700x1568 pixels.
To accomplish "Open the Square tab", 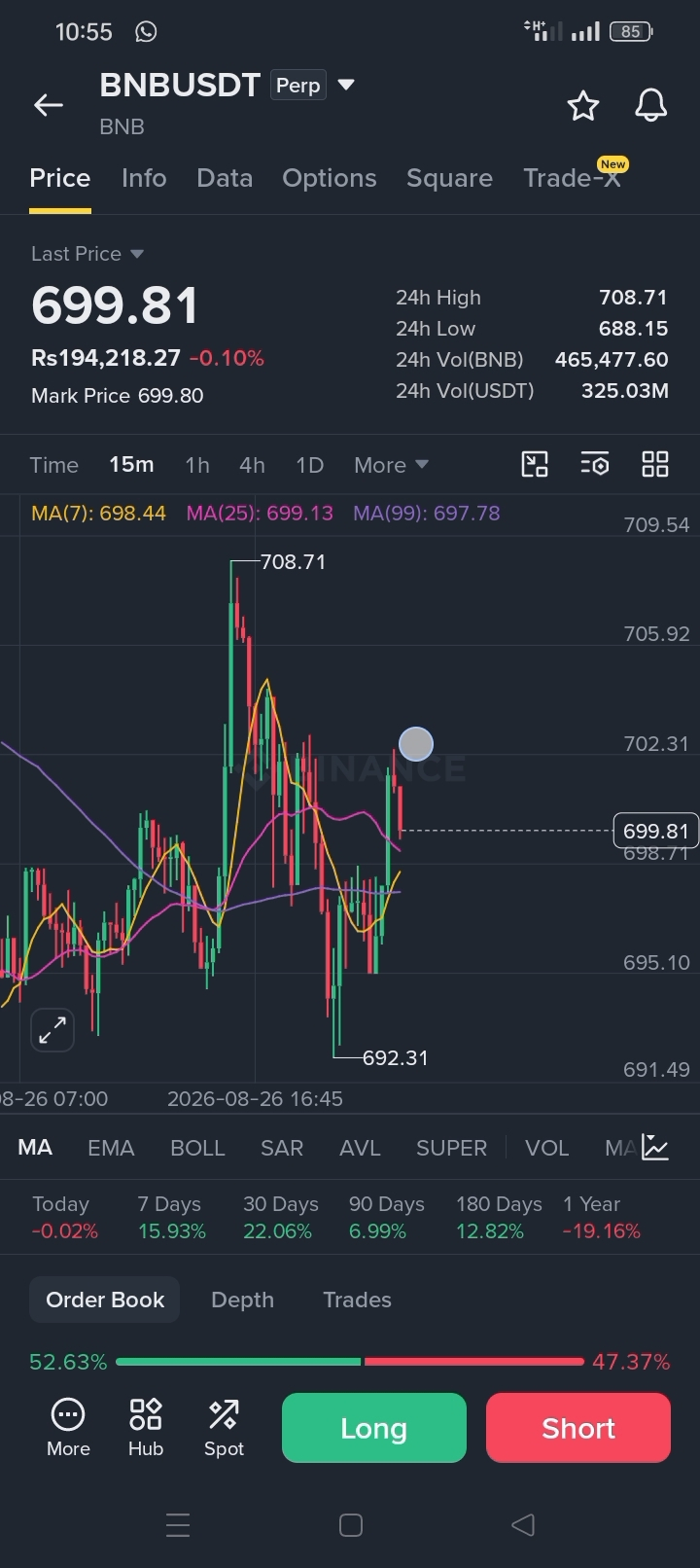I will click(x=449, y=178).
